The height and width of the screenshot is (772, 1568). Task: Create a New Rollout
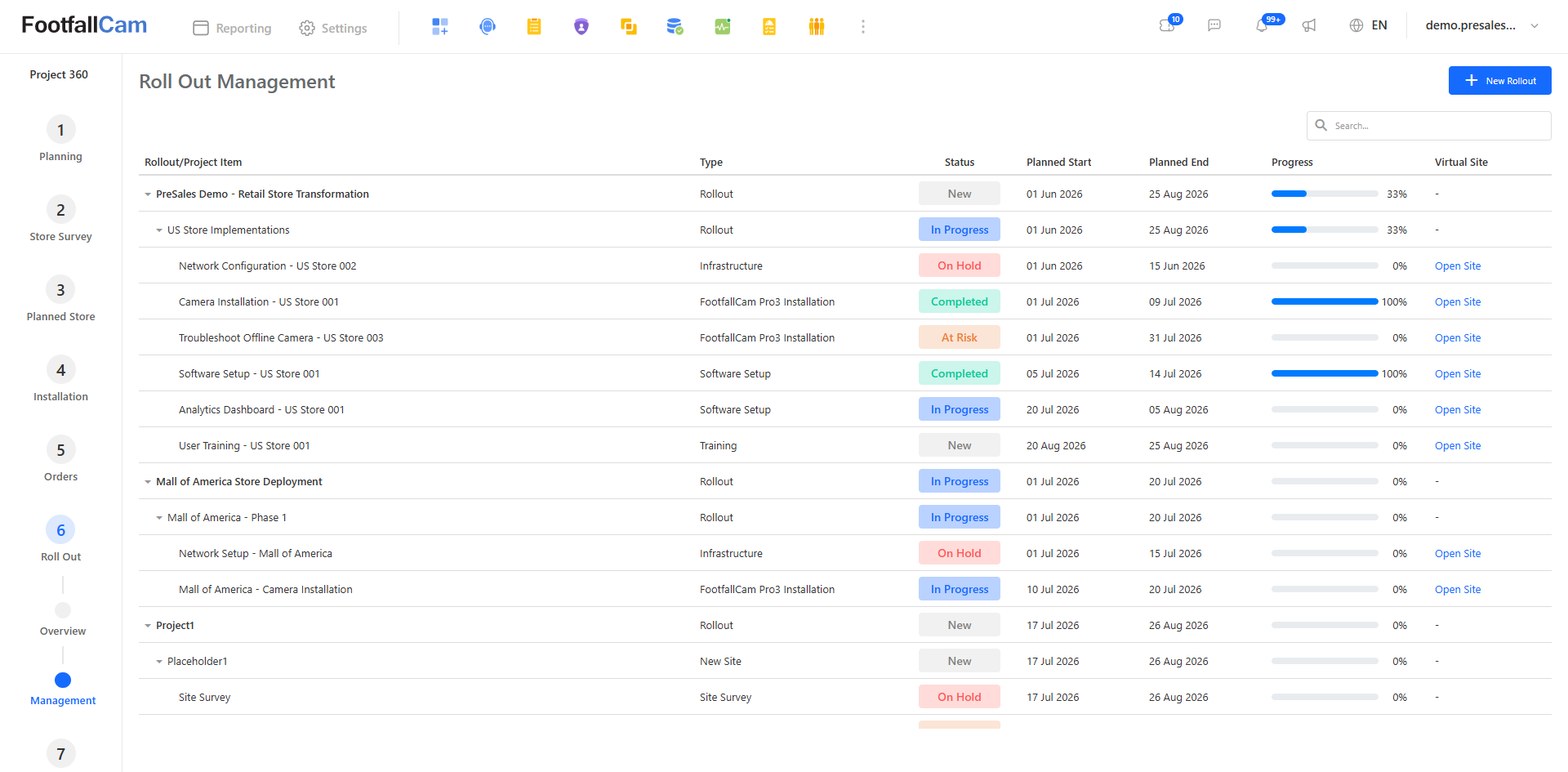coord(1499,80)
